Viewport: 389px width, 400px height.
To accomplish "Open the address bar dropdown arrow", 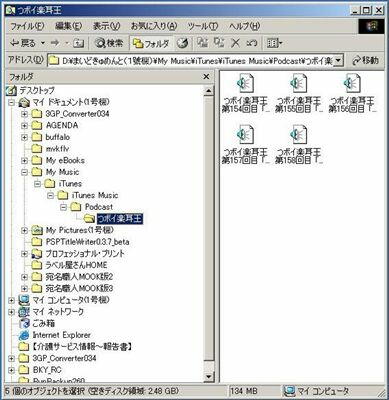I will coord(338,61).
